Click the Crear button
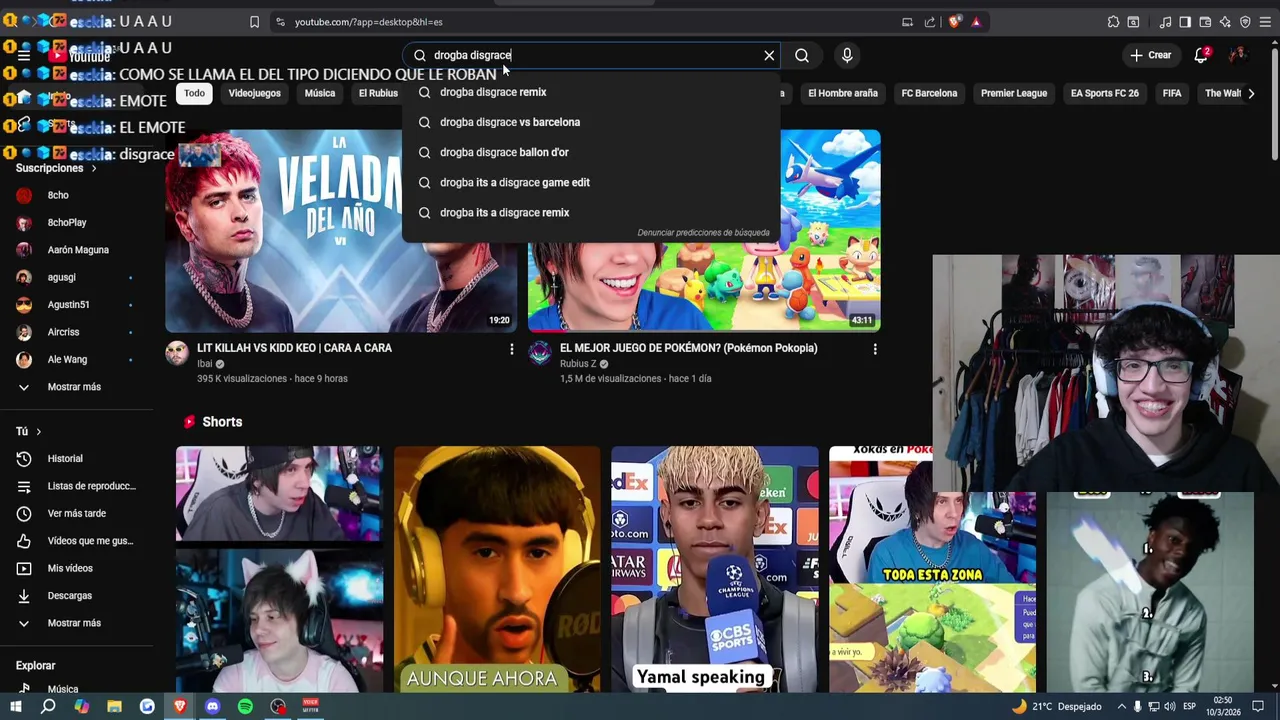Image resolution: width=1280 pixels, height=720 pixels. pyautogui.click(x=1150, y=55)
